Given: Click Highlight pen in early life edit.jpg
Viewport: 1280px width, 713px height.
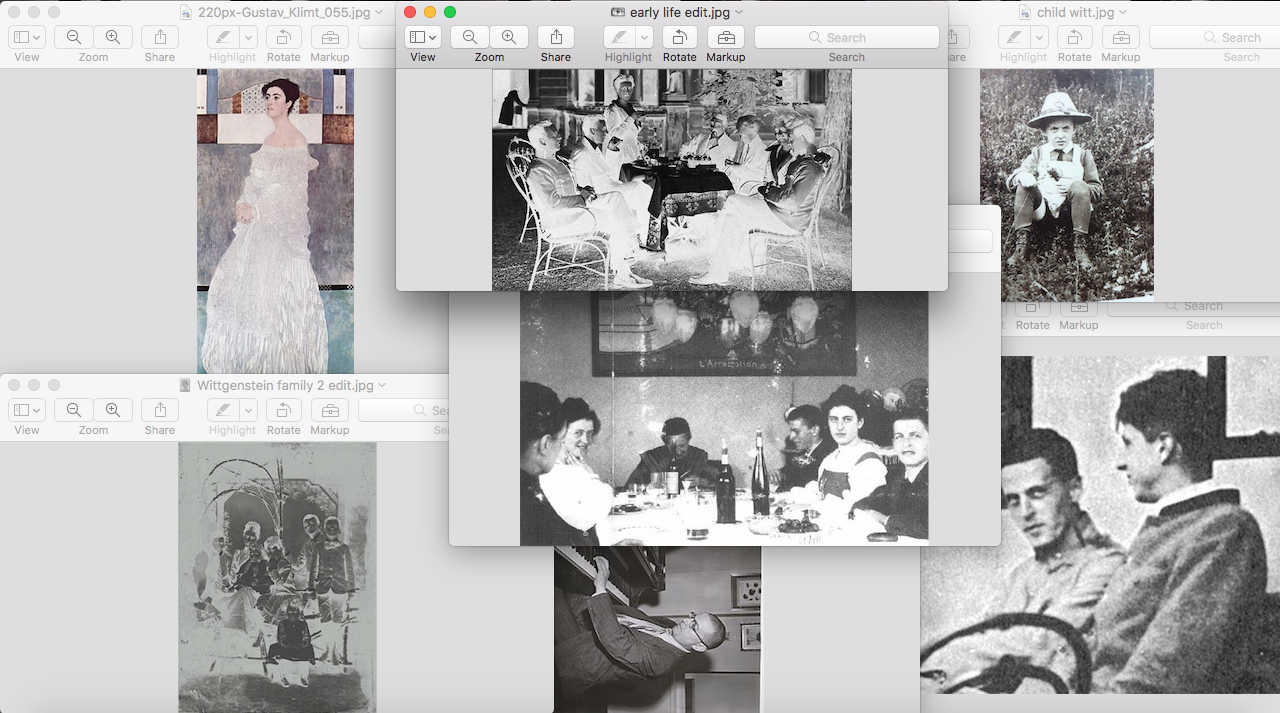Looking at the screenshot, I should coord(619,37).
